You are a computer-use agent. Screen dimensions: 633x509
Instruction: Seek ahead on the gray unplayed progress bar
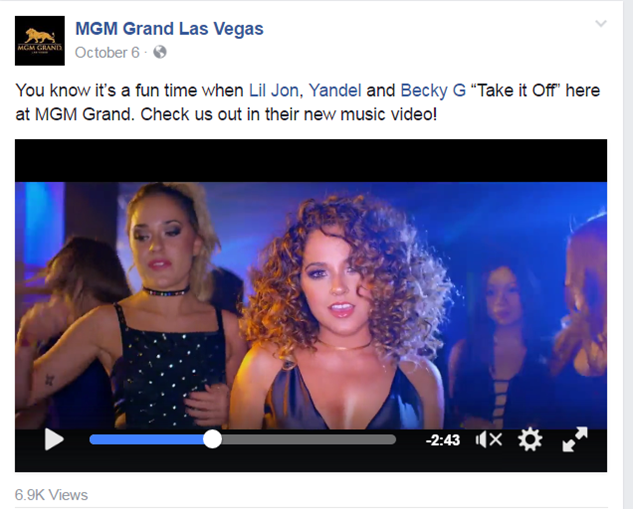tap(309, 439)
